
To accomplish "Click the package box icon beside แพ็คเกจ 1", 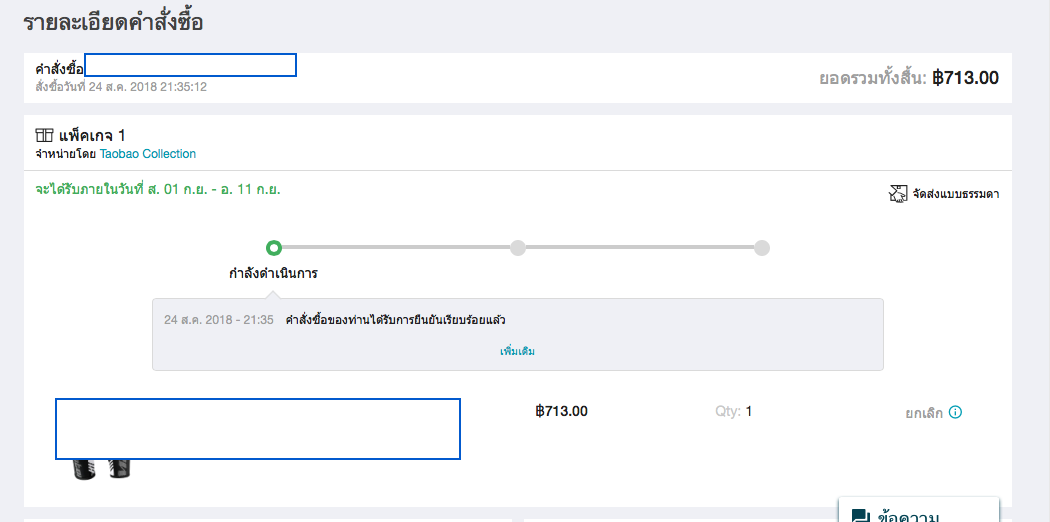I will tap(44, 135).
